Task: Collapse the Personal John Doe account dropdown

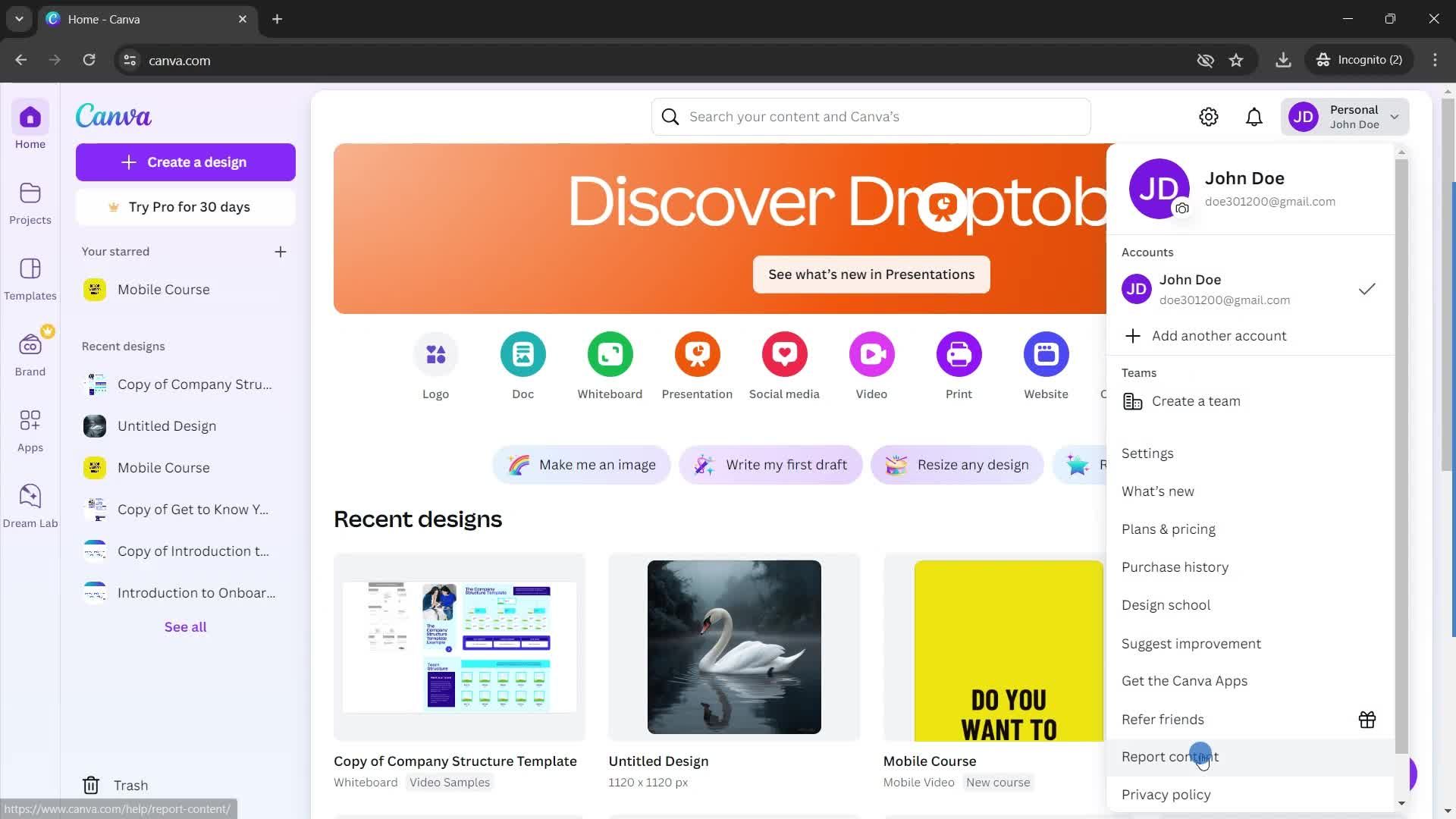Action: click(1345, 117)
